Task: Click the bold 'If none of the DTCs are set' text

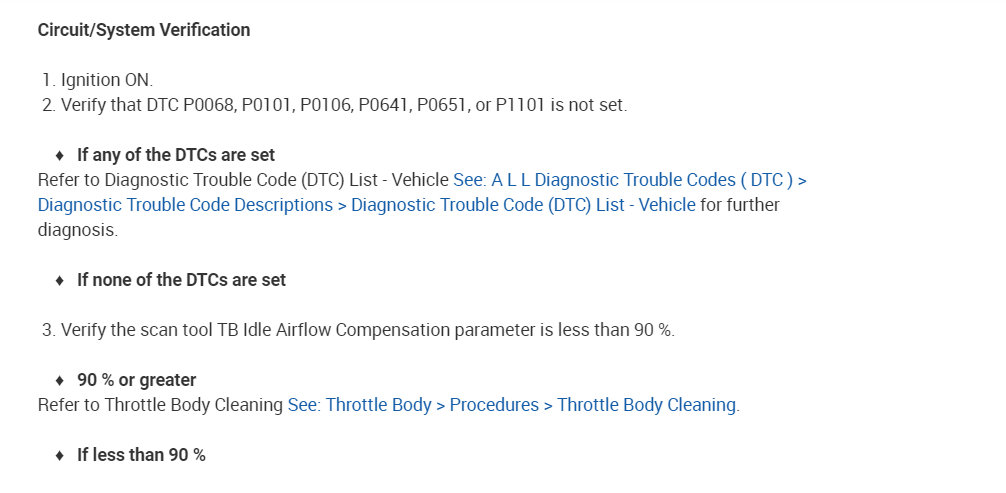Action: point(181,281)
